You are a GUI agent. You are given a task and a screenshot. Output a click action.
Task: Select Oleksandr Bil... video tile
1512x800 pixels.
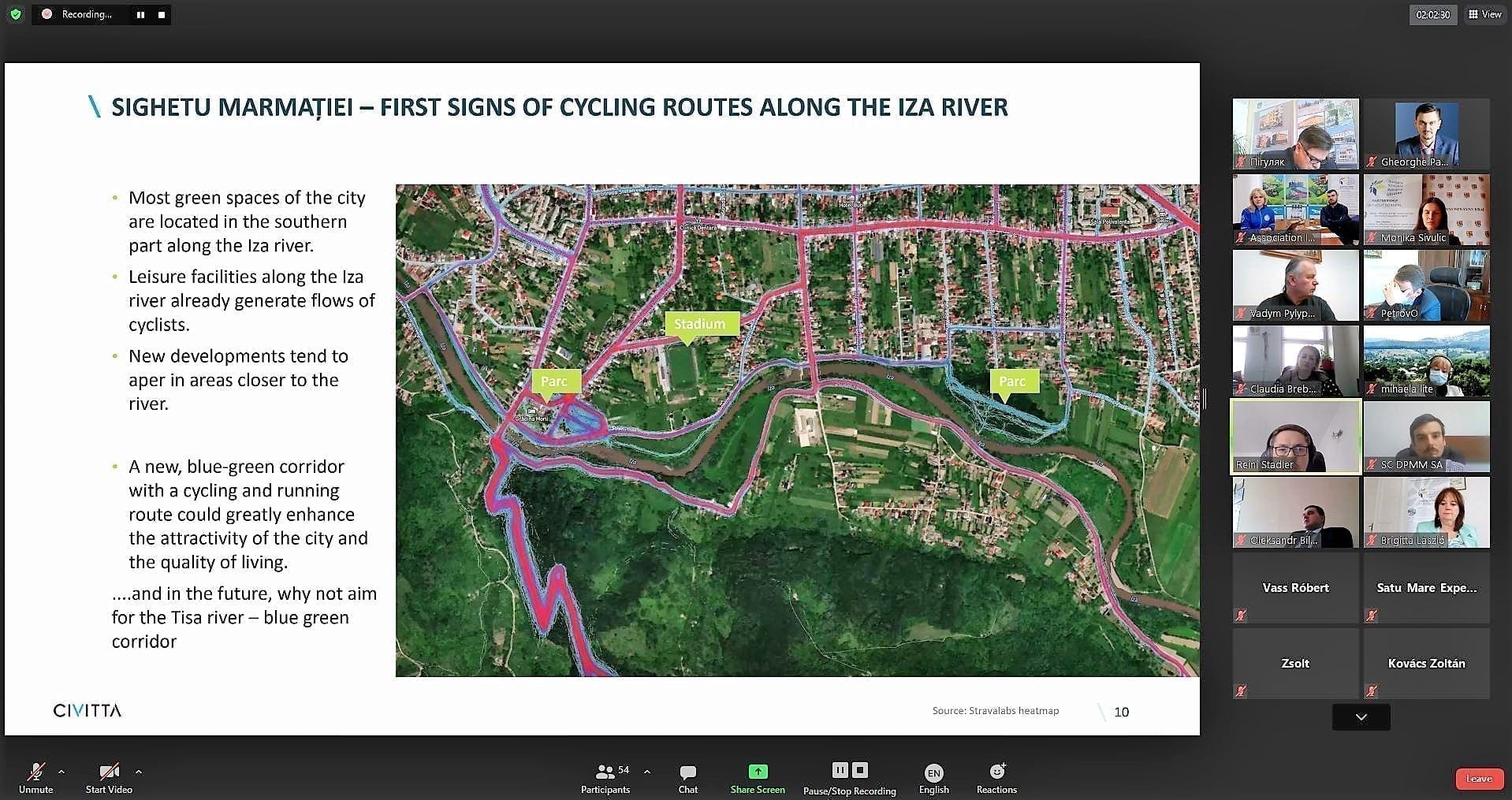[1295, 512]
